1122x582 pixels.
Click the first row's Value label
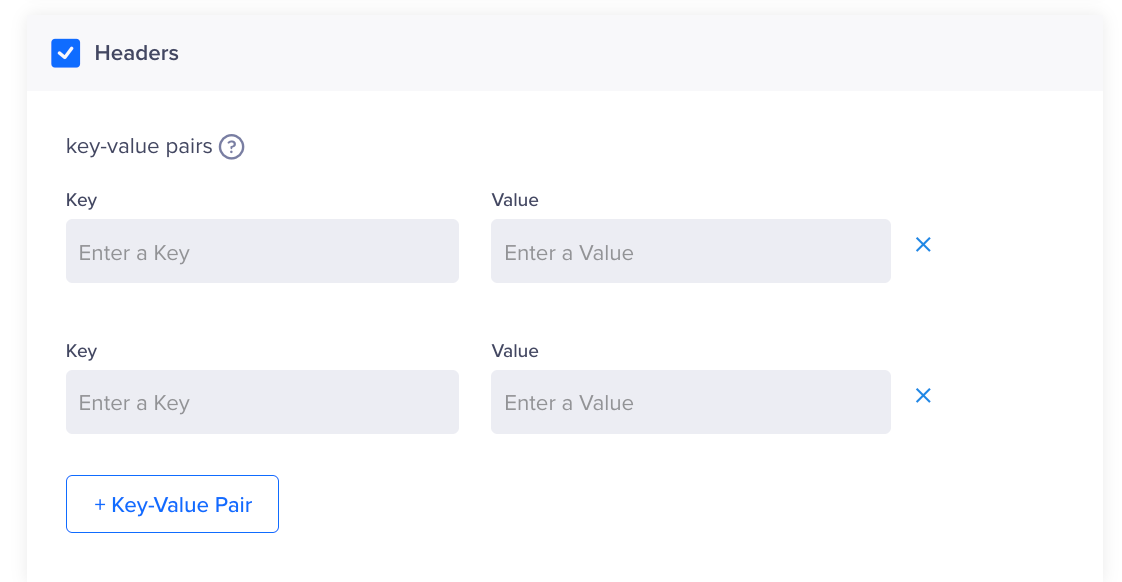[x=515, y=200]
